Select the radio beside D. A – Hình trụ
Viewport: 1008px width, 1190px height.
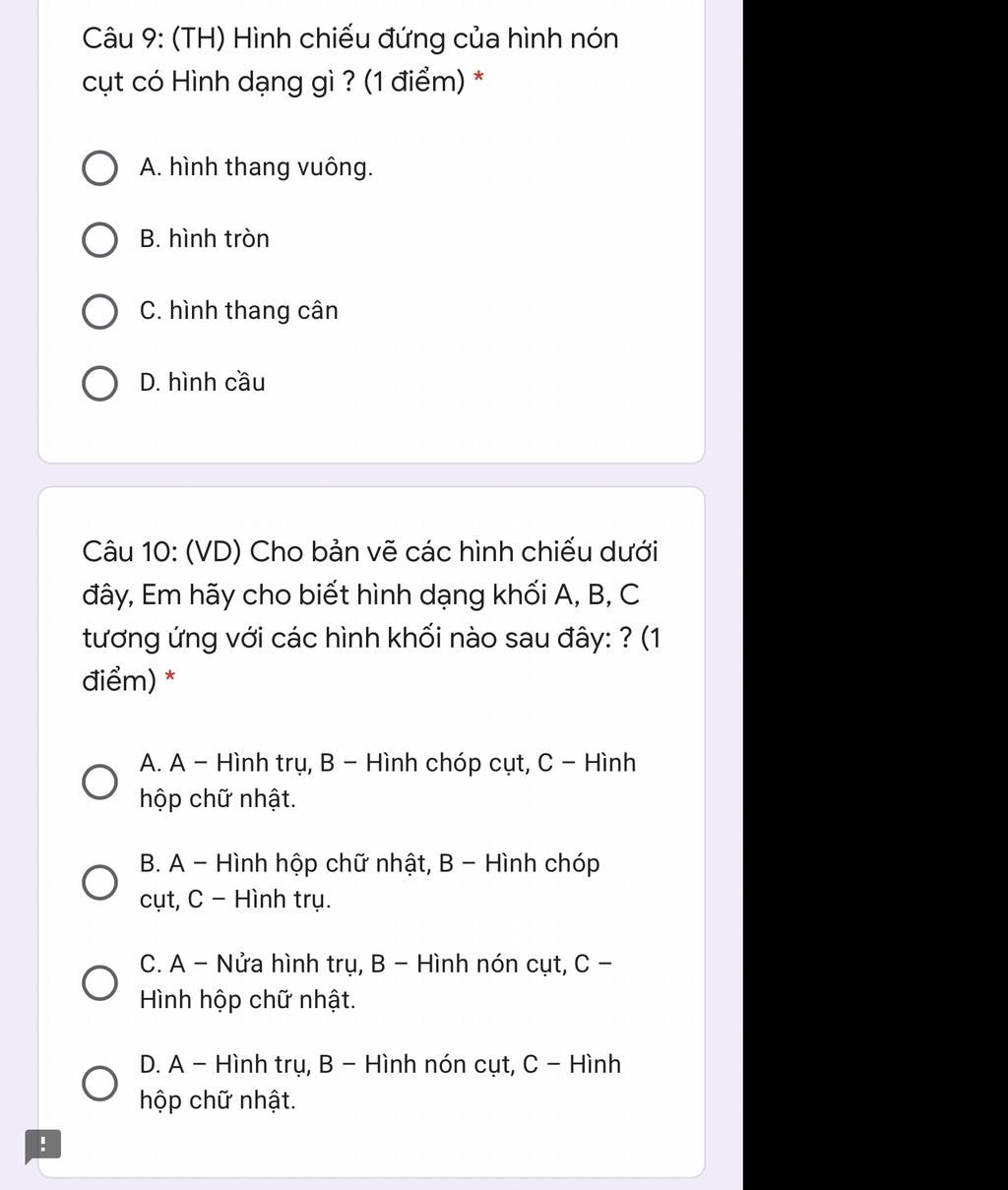pos(98,1082)
